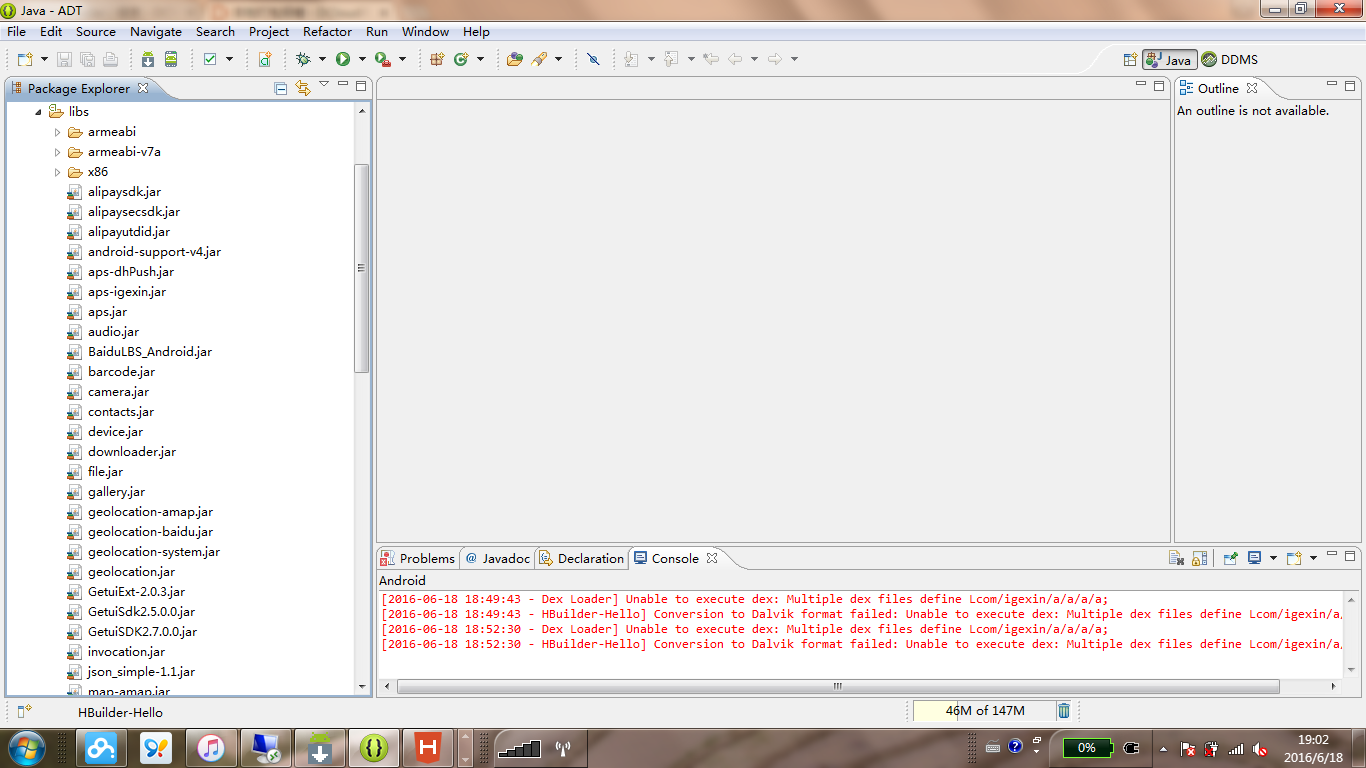Click the New Java Class icon

[461, 59]
